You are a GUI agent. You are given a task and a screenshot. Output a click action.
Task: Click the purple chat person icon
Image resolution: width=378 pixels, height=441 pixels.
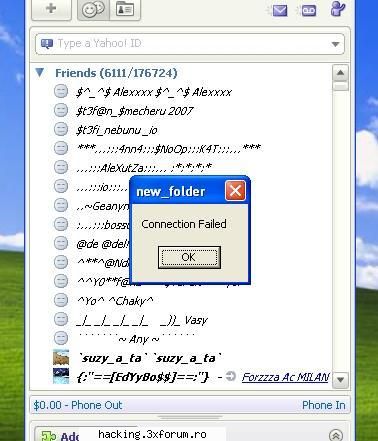[338, 8]
